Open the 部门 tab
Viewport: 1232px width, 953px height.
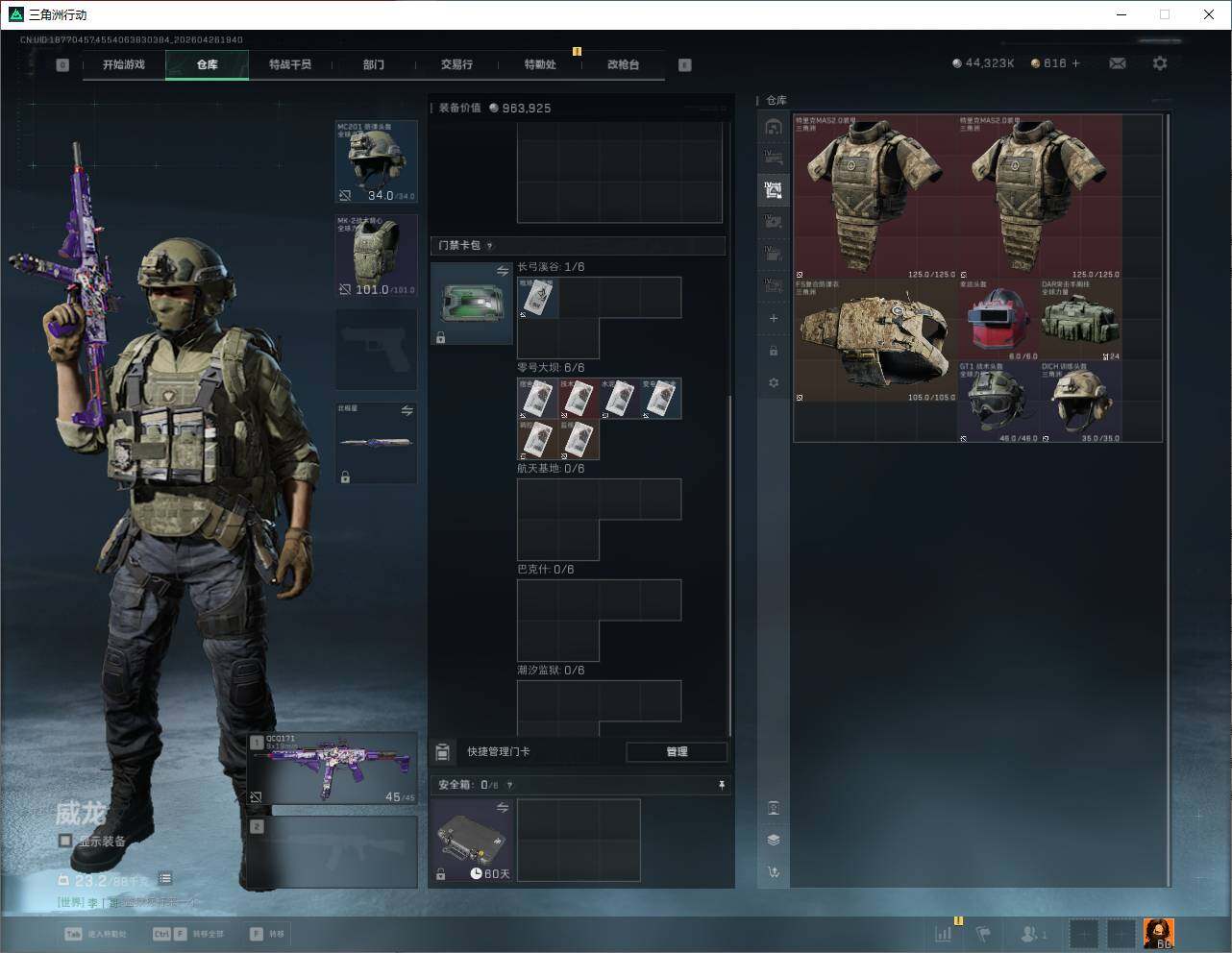[374, 64]
